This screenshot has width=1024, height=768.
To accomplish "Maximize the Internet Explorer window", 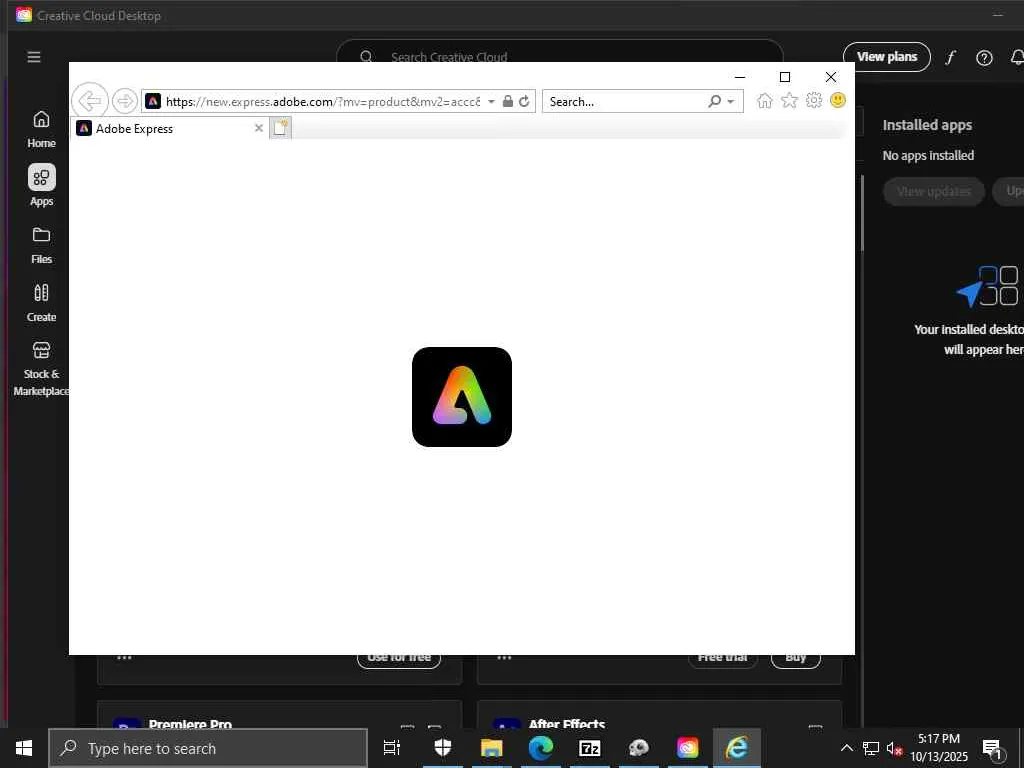I will click(x=785, y=77).
